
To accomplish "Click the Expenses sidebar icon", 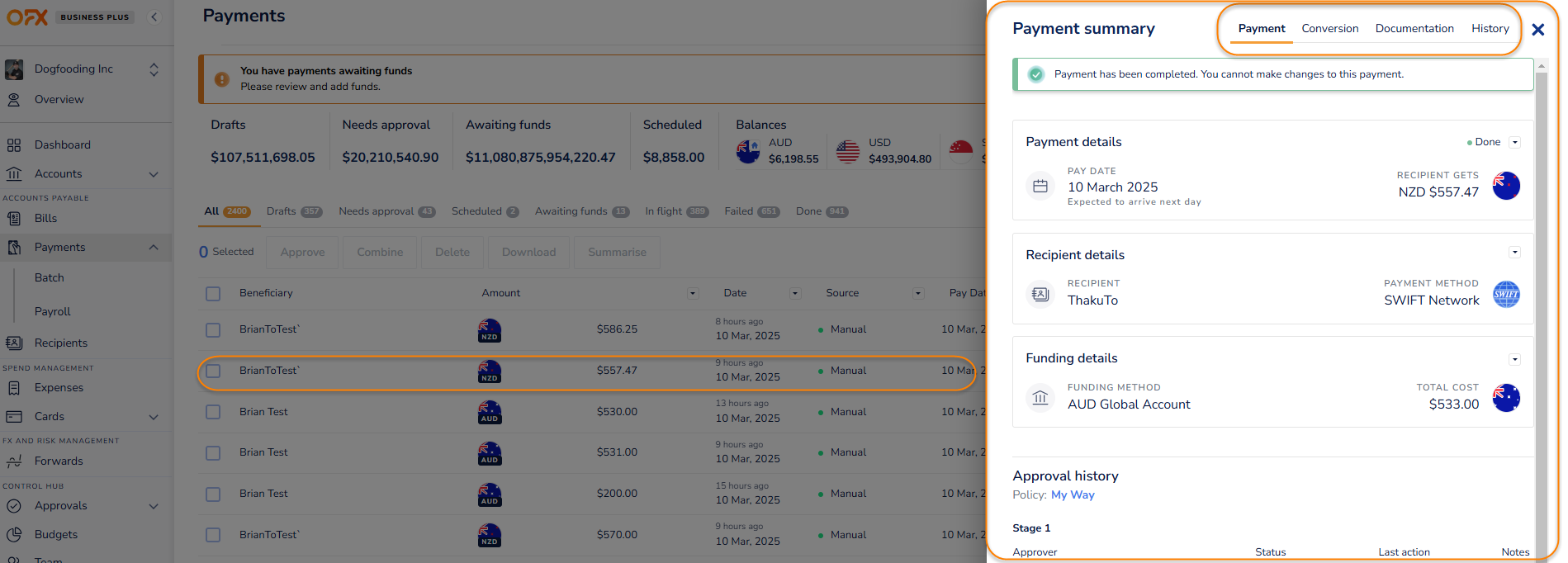I will tap(14, 388).
